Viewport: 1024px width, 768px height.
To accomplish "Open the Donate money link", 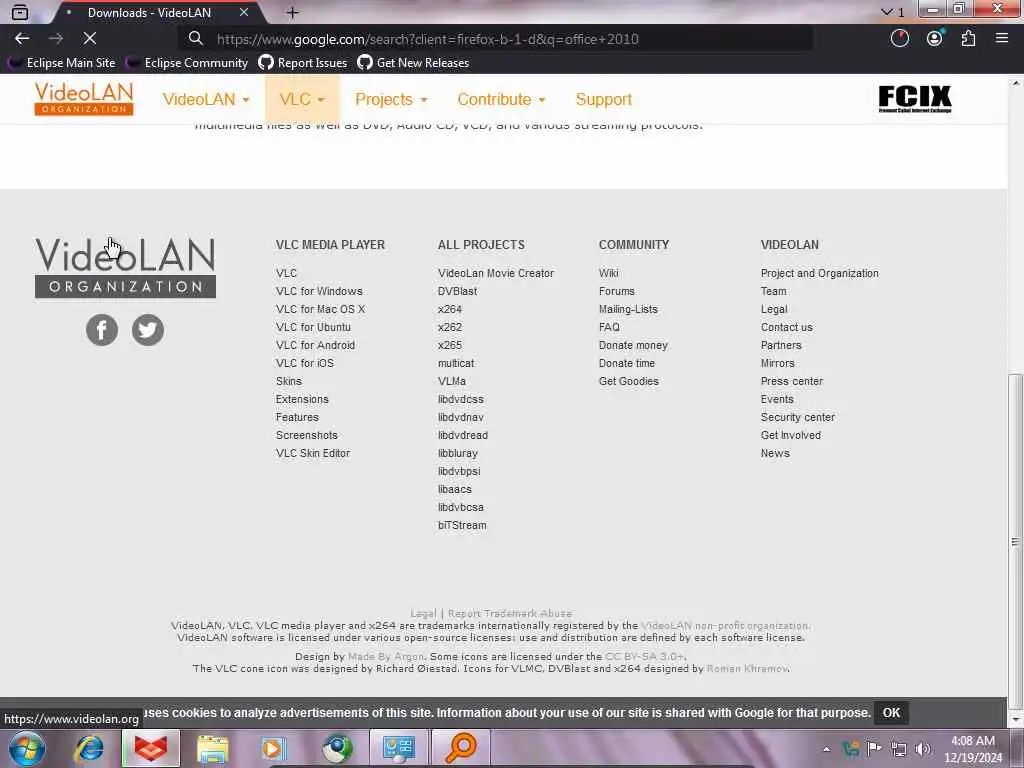I will (633, 345).
